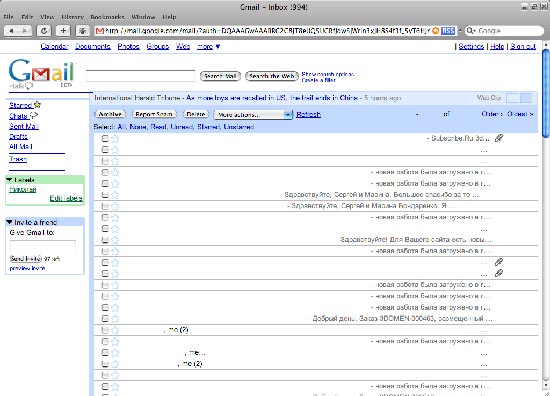Click the bug report toolbar icon
The image size is (550, 396).
point(83,31)
